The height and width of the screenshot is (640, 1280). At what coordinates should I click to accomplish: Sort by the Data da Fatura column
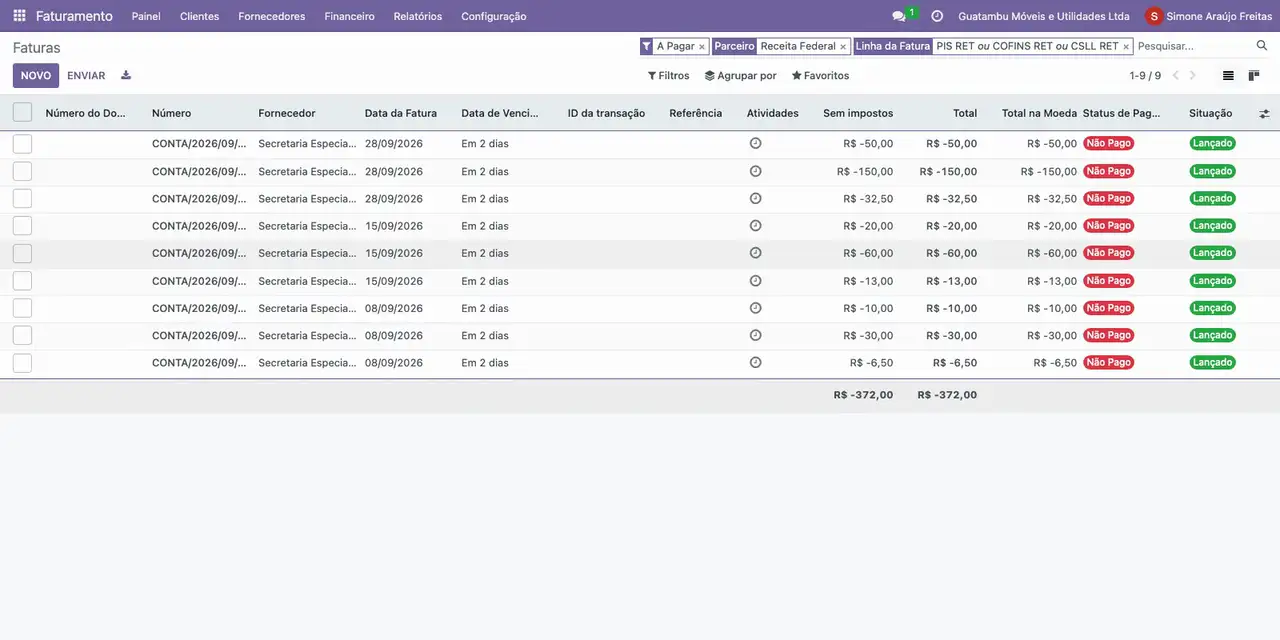(401, 113)
